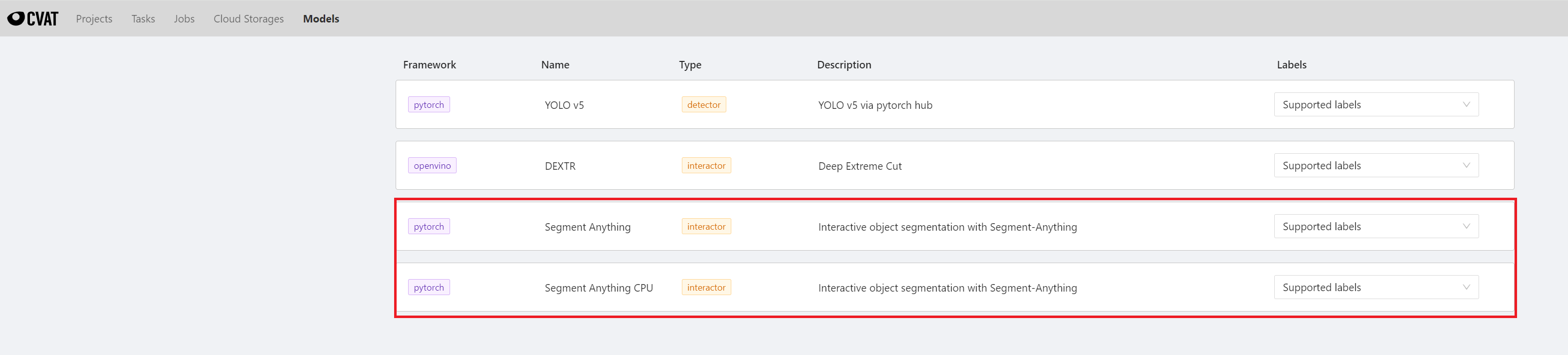The image size is (1568, 355).
Task: Open Supported labels for Segment Anything
Action: (x=1375, y=227)
